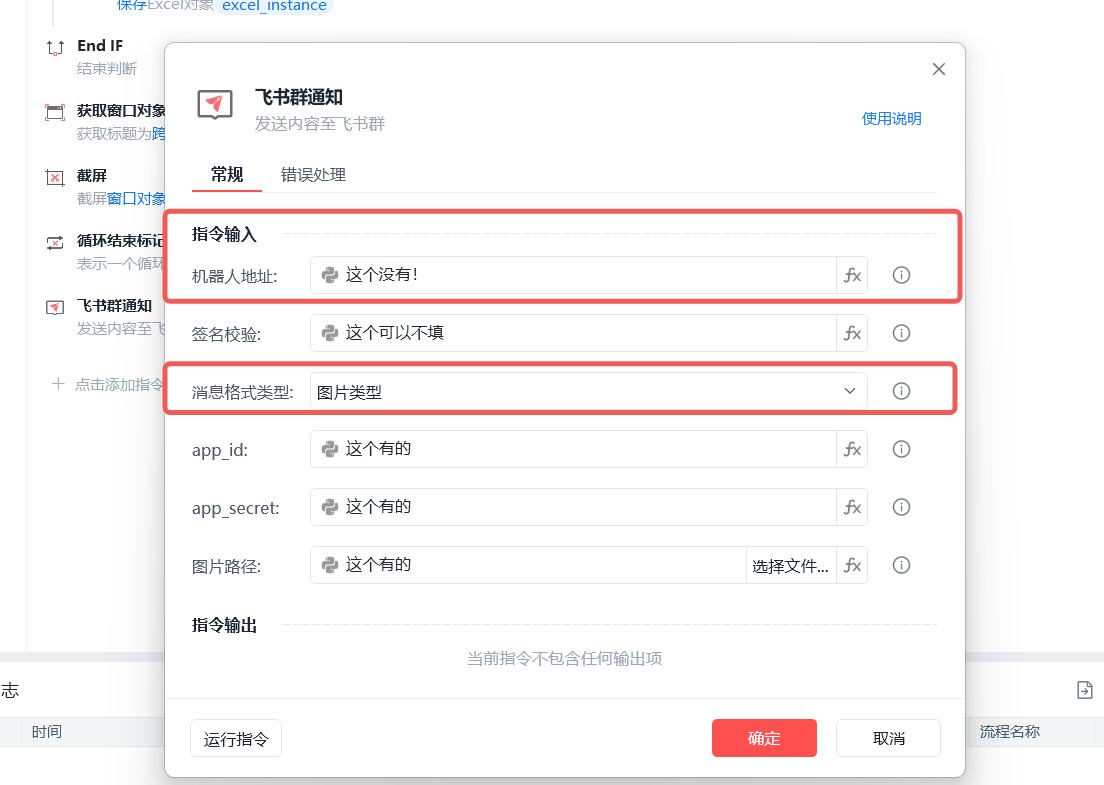This screenshot has width=1104, height=785.
Task: Click the 指令输入 section heading
Action: pos(224,234)
